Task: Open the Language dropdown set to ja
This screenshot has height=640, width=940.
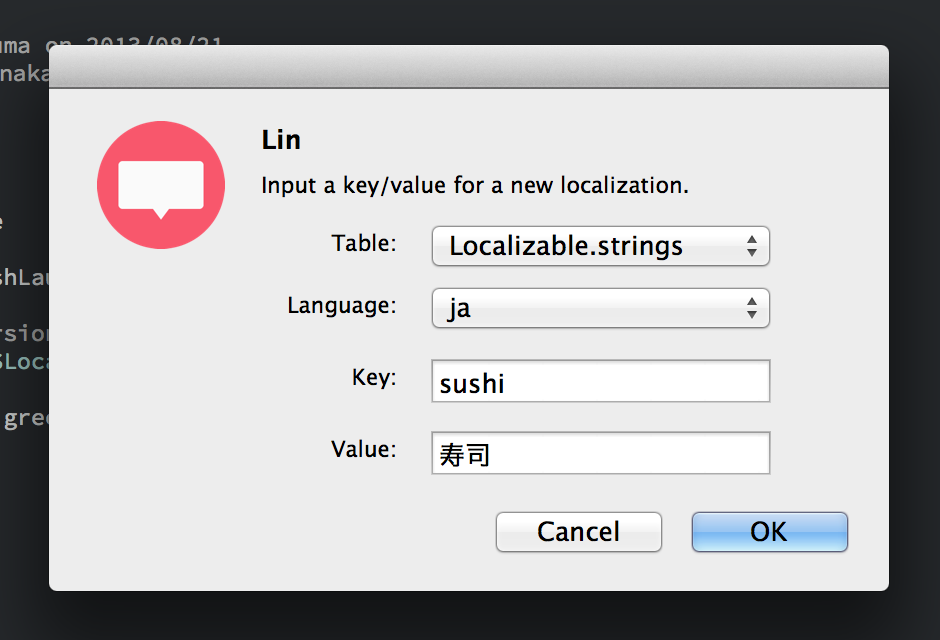Action: [x=600, y=308]
